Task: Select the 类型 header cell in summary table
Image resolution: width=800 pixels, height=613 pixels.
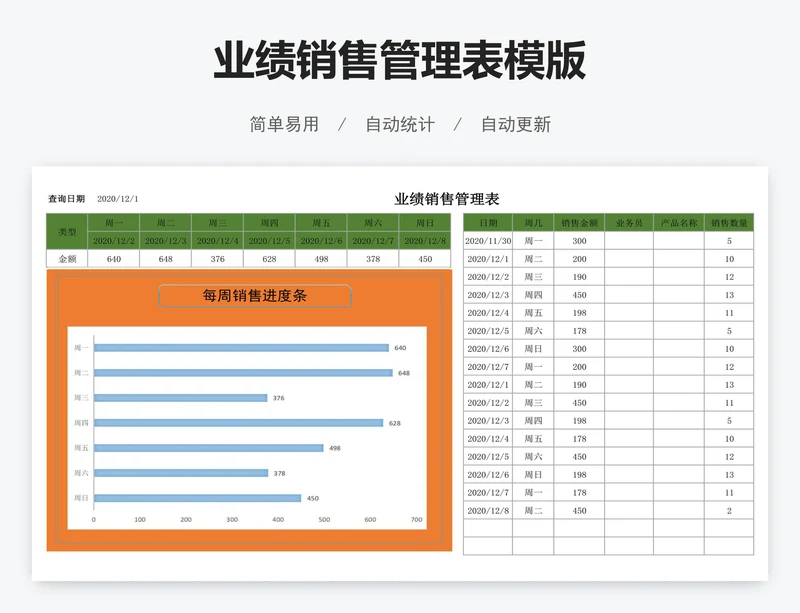Action: pos(67,232)
